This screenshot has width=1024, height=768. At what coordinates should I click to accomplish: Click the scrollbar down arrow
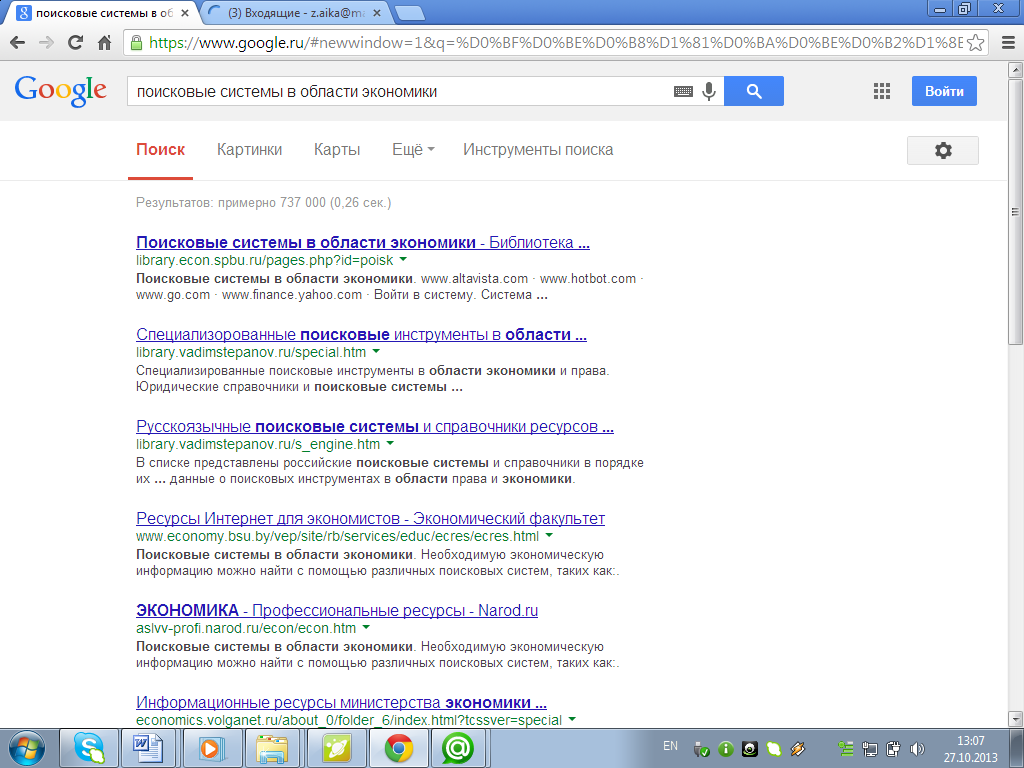(x=1015, y=720)
